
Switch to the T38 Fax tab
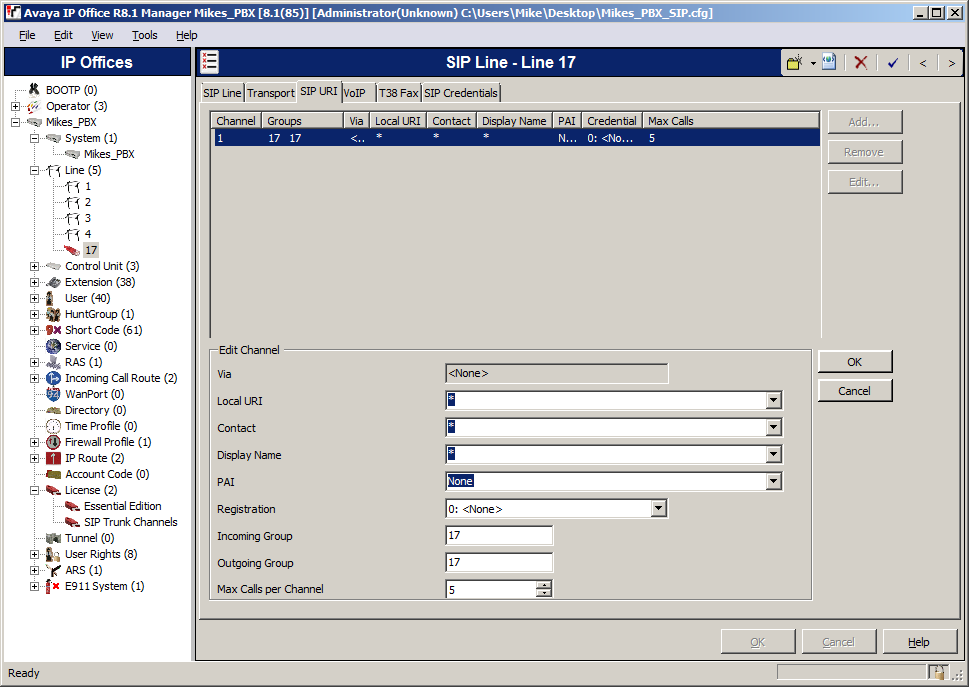[x=398, y=93]
